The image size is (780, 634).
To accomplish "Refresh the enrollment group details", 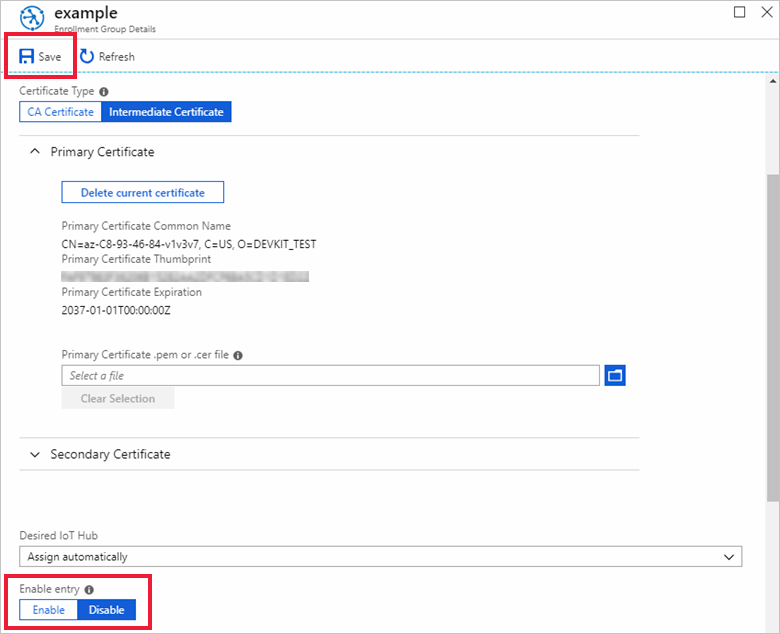I will (107, 56).
